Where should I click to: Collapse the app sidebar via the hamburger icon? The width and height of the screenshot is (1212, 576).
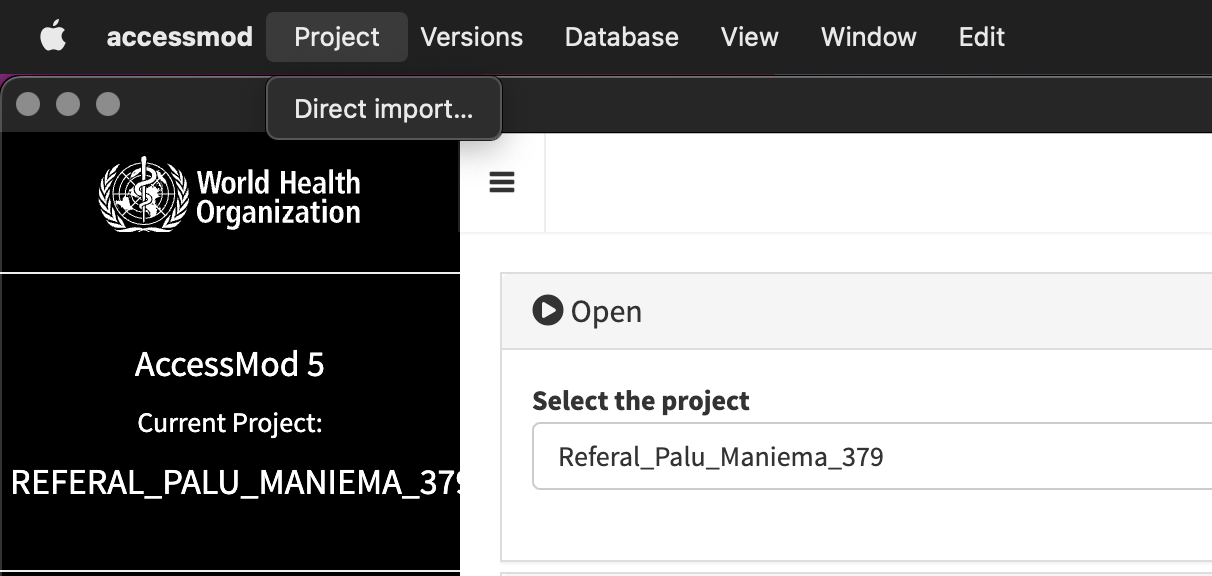point(501,182)
